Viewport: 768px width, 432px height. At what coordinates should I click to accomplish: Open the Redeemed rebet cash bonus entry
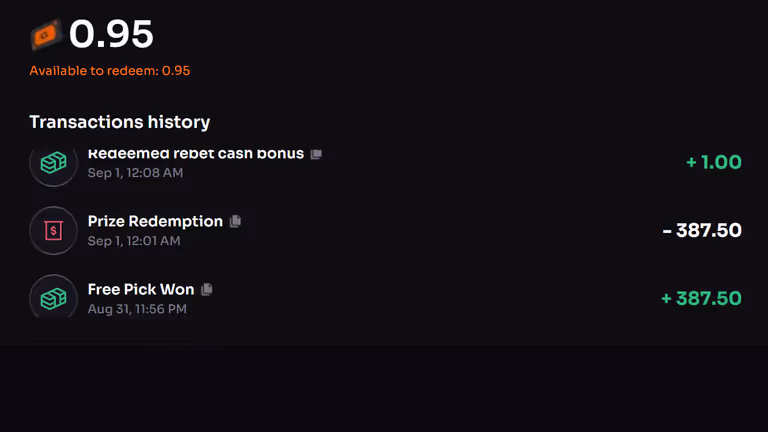[195, 155]
